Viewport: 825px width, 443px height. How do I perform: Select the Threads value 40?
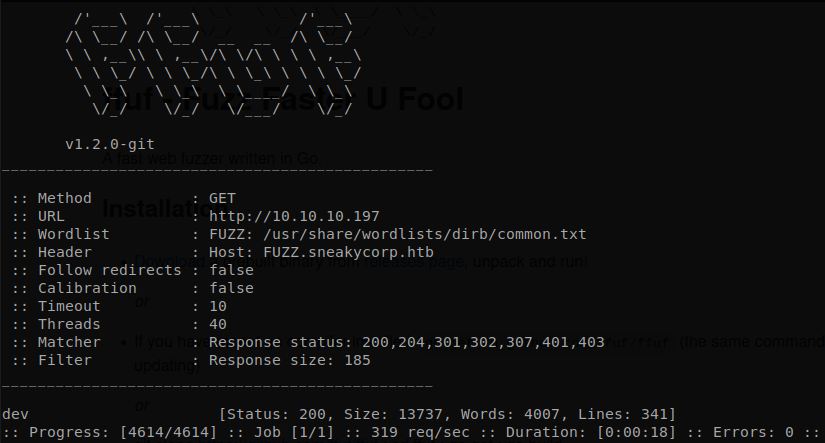click(x=218, y=324)
